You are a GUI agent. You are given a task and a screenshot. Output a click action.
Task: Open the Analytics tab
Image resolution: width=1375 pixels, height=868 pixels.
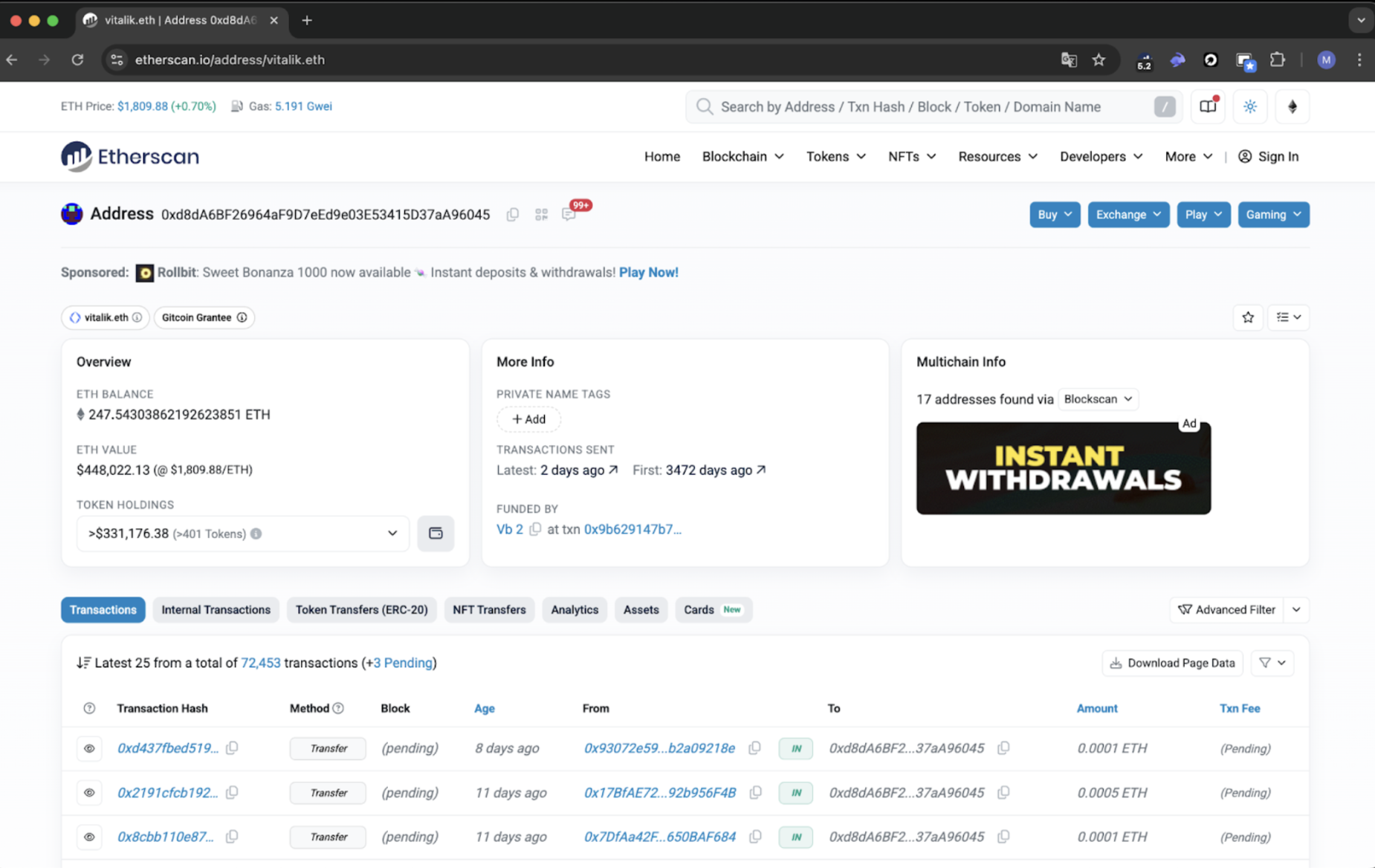click(575, 609)
